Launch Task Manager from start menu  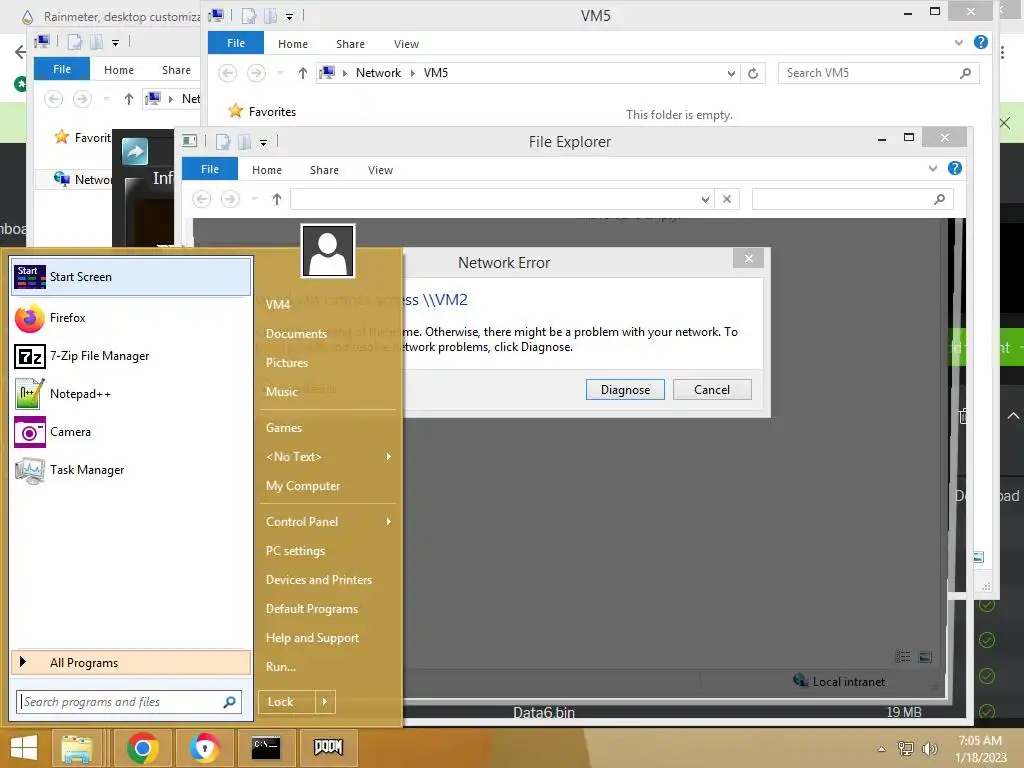pos(131,470)
